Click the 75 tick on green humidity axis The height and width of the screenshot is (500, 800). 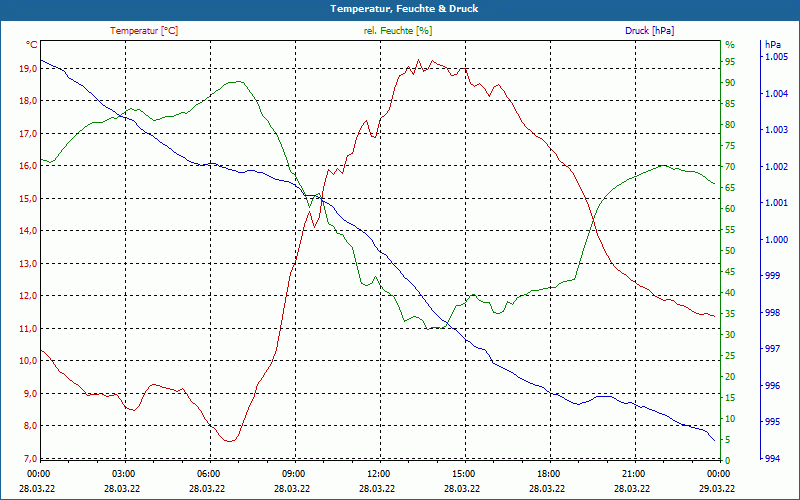click(730, 146)
